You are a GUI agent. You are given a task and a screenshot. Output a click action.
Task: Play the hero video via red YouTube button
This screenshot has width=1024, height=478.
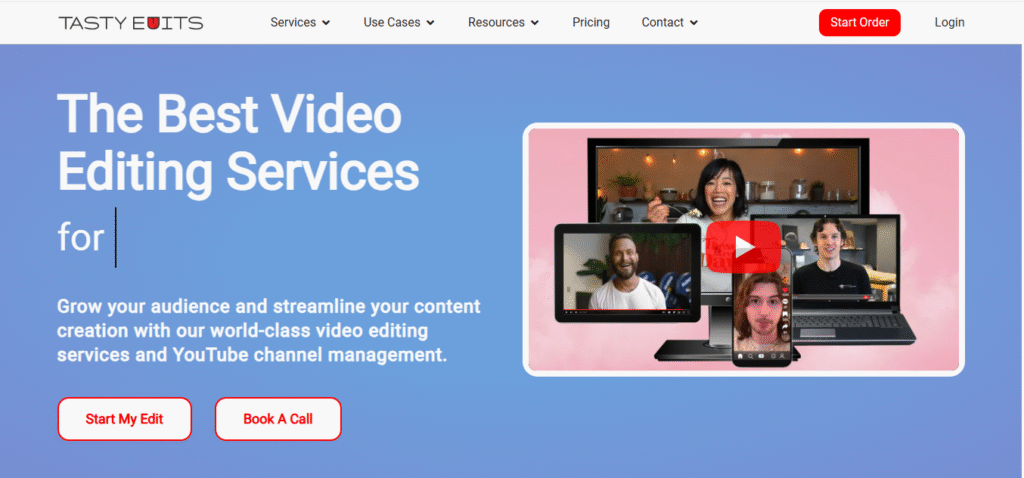(x=743, y=246)
